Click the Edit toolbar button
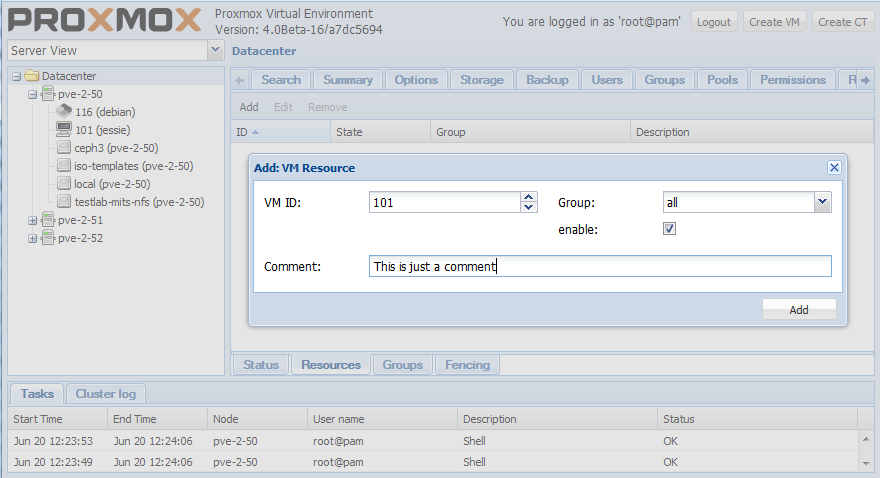Screen dimensions: 880x478 click(283, 107)
